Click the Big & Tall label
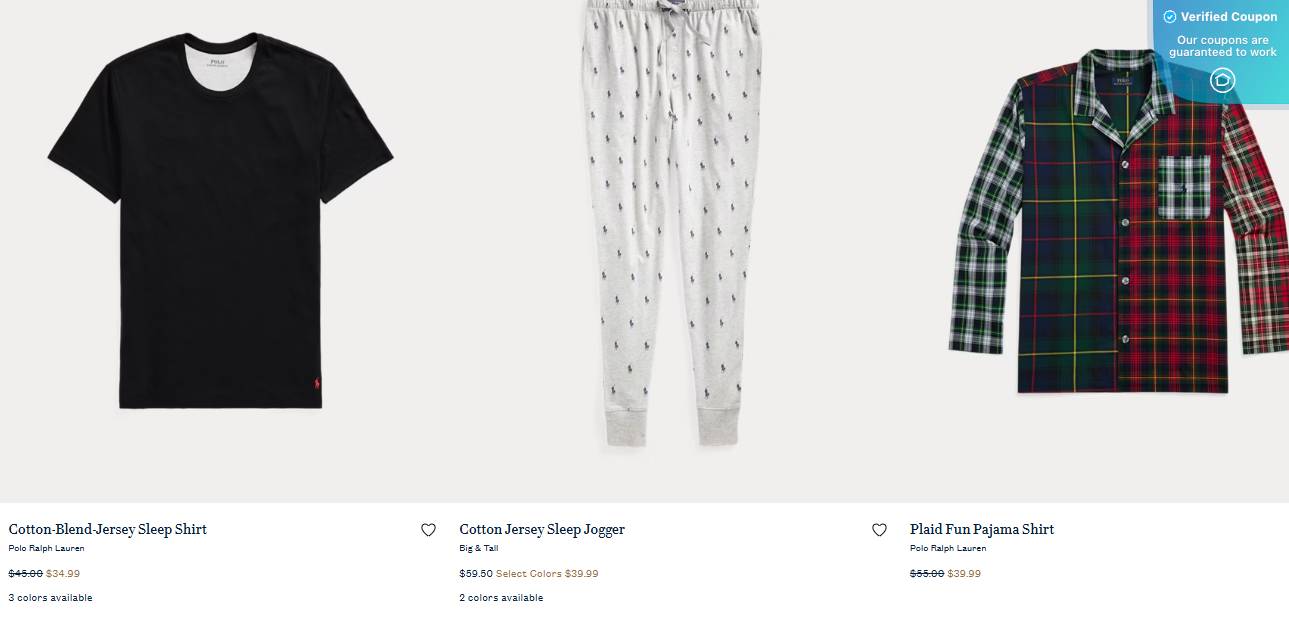 click(479, 548)
